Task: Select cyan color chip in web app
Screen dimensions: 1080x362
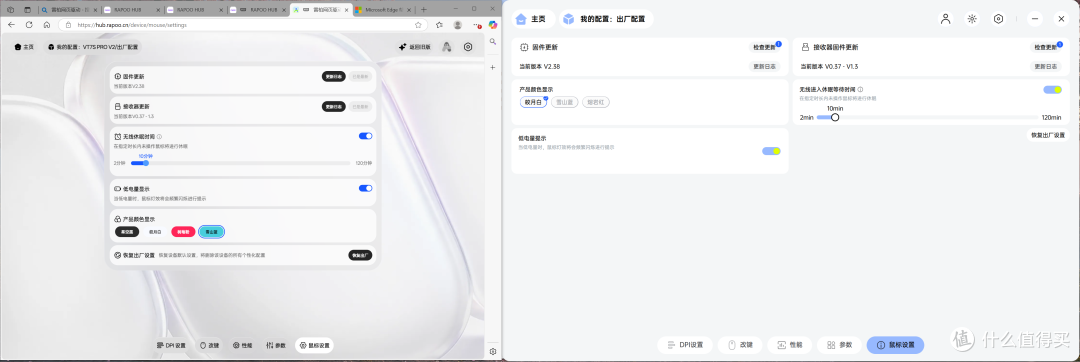Action: (212, 232)
